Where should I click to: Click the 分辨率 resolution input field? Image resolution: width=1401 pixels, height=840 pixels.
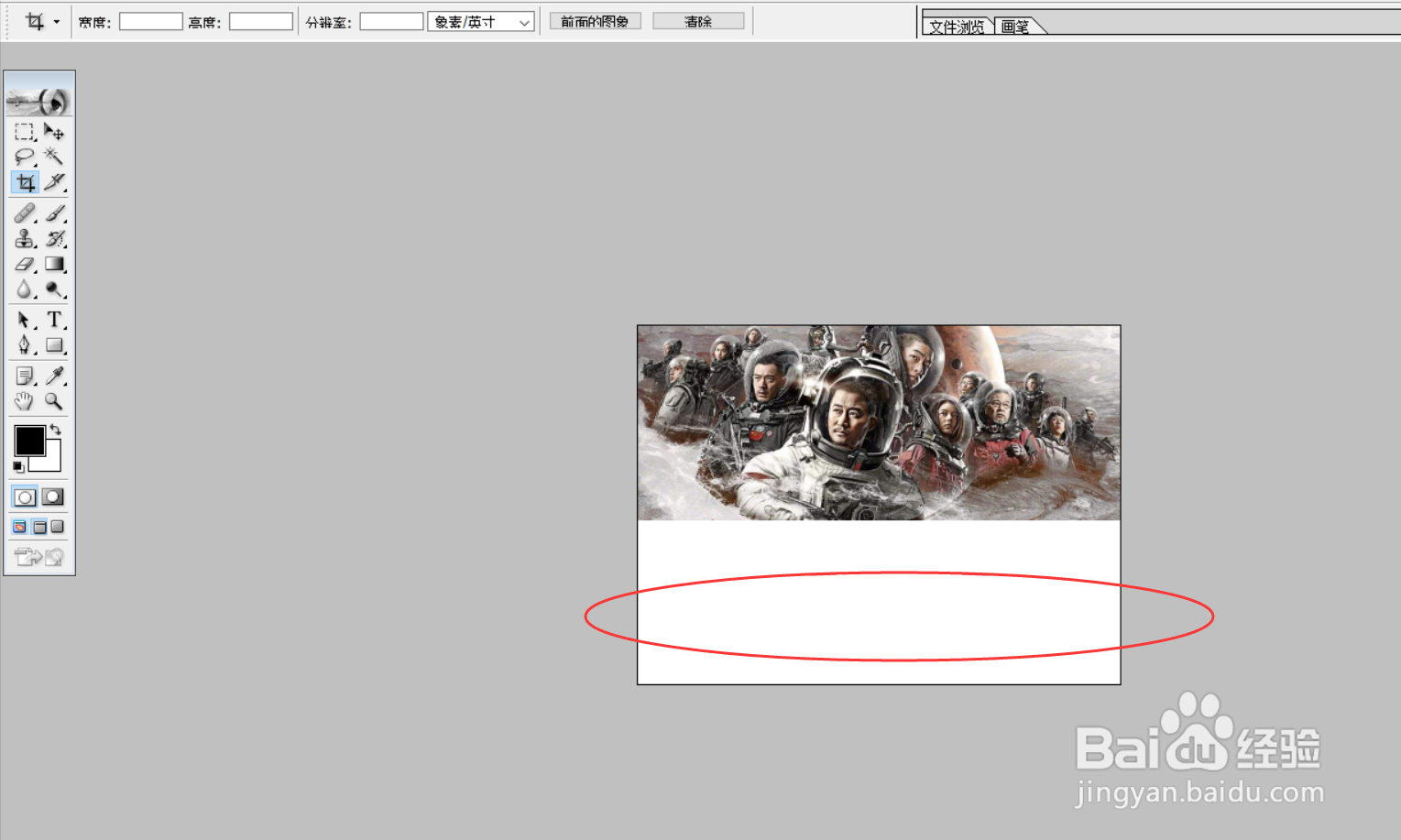click(x=391, y=21)
